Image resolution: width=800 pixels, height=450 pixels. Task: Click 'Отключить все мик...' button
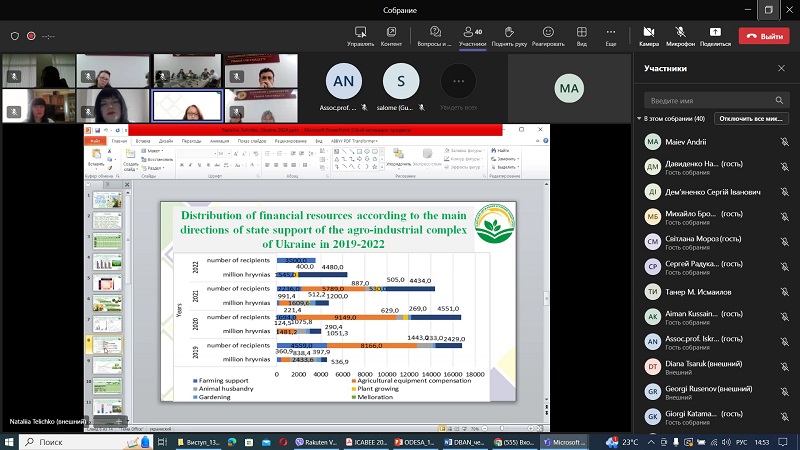pyautogui.click(x=754, y=119)
